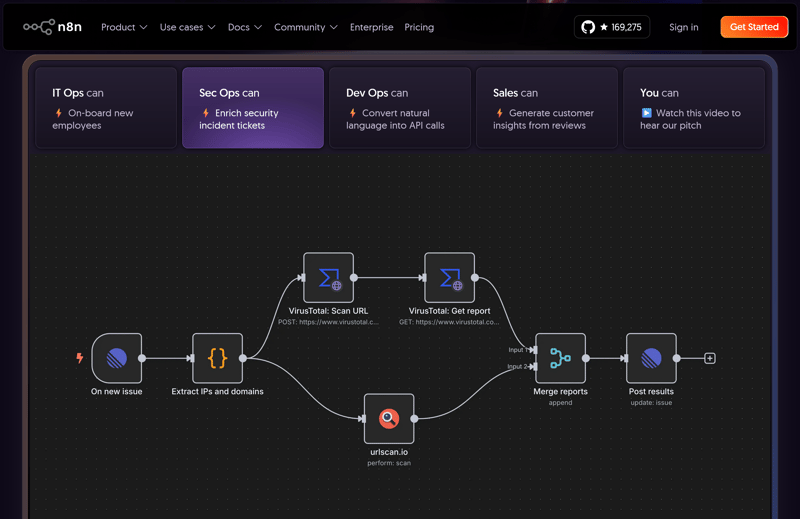Click the Get Started button
The height and width of the screenshot is (519, 800).
coord(754,27)
